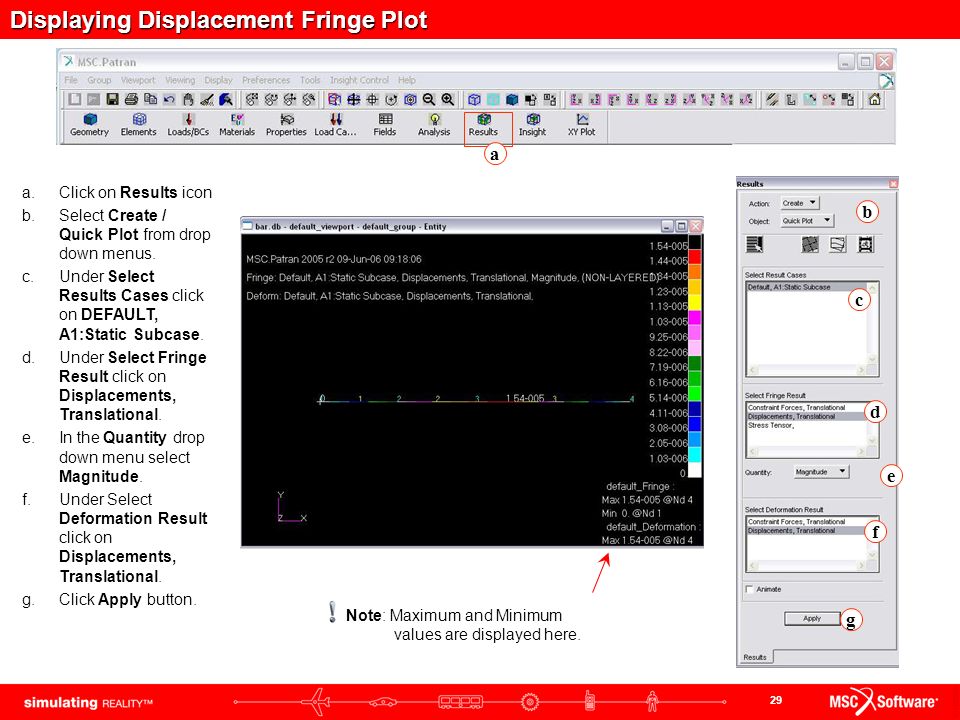
Task: Open the Insight Control menu
Action: [359, 80]
